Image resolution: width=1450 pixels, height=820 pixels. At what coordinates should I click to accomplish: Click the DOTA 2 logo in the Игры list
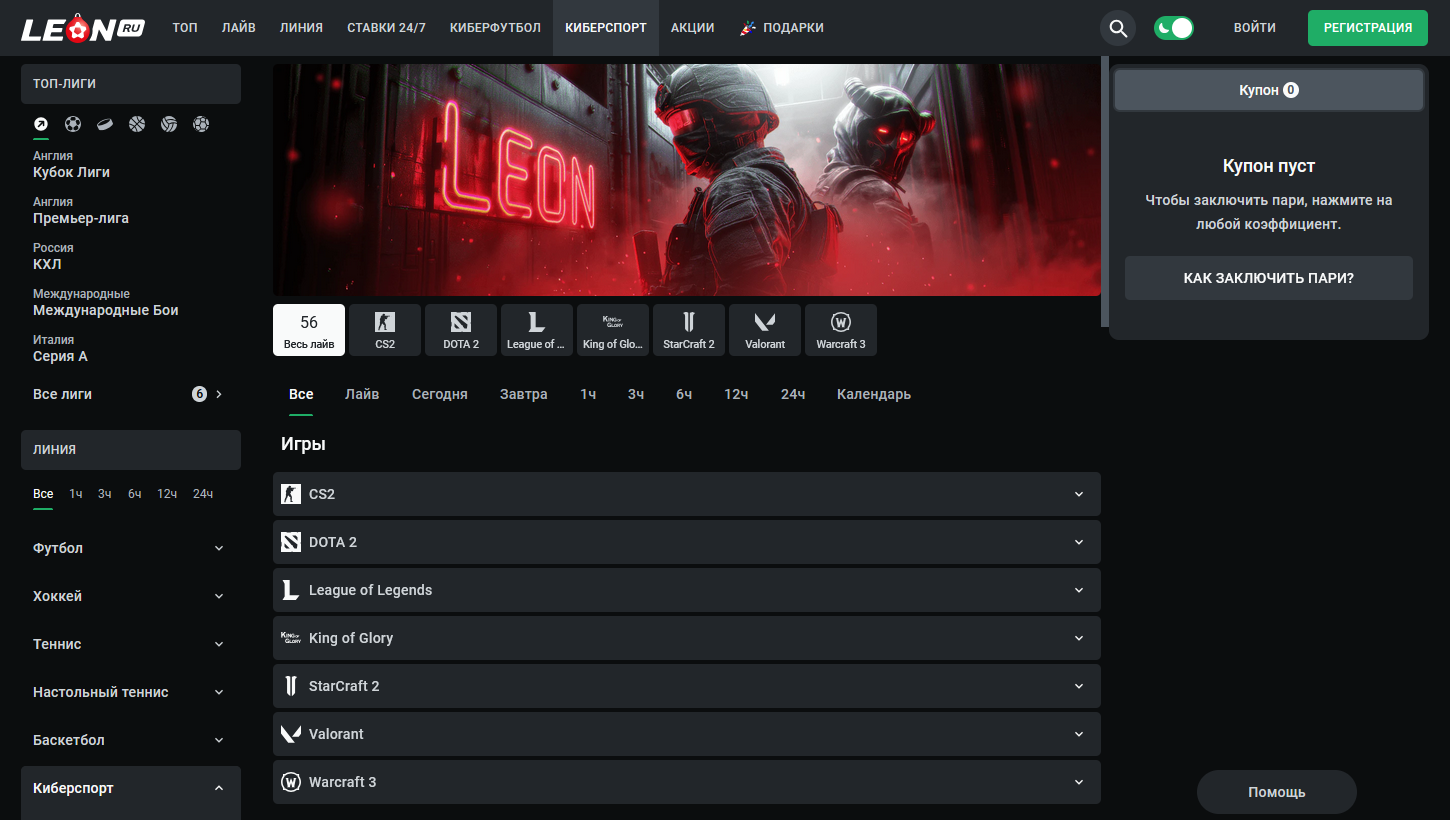pyautogui.click(x=291, y=542)
